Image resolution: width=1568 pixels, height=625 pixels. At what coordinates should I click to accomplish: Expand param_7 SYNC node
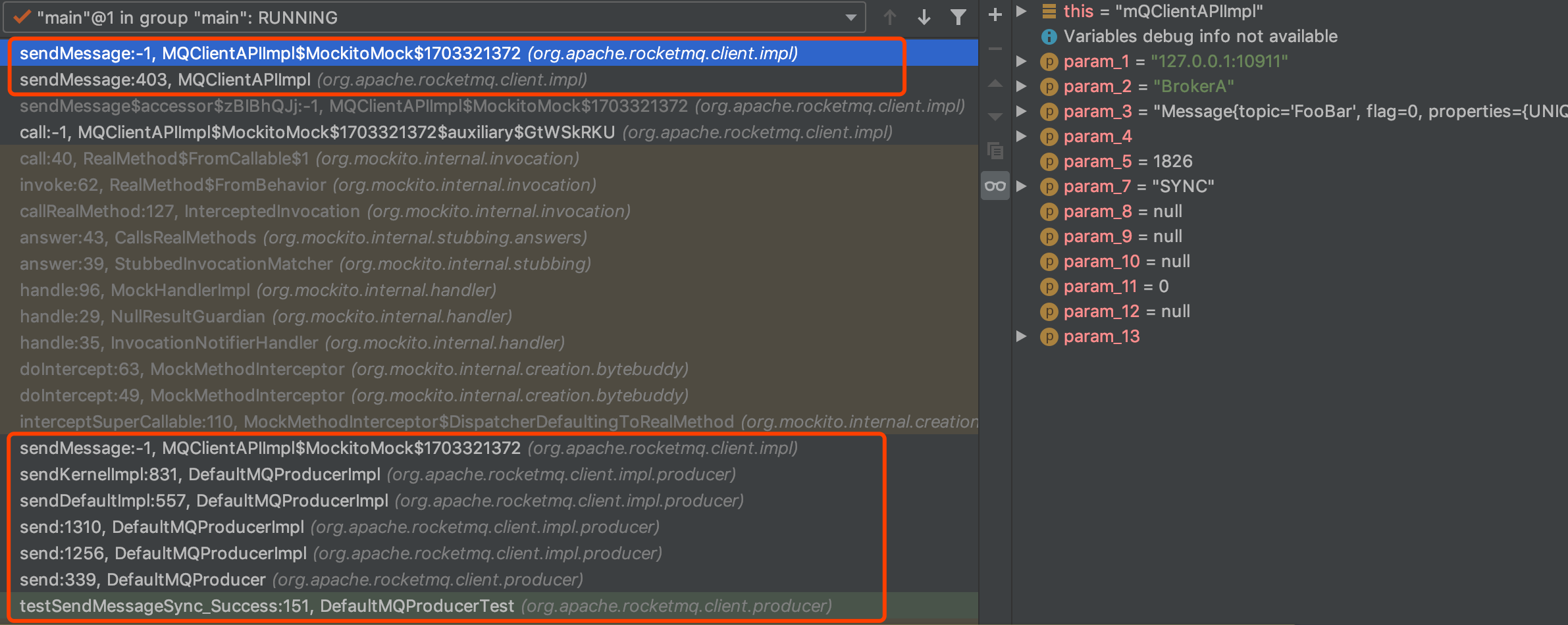click(1022, 186)
